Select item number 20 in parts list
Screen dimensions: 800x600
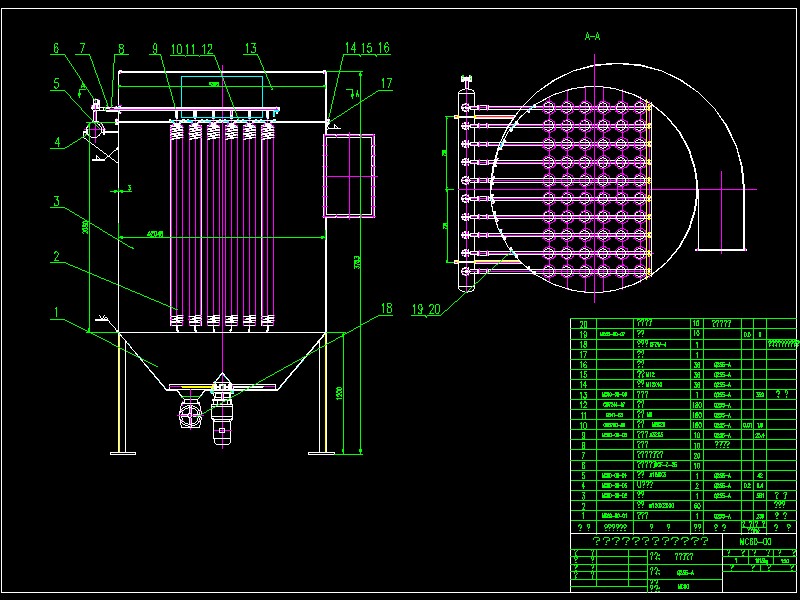point(584,324)
